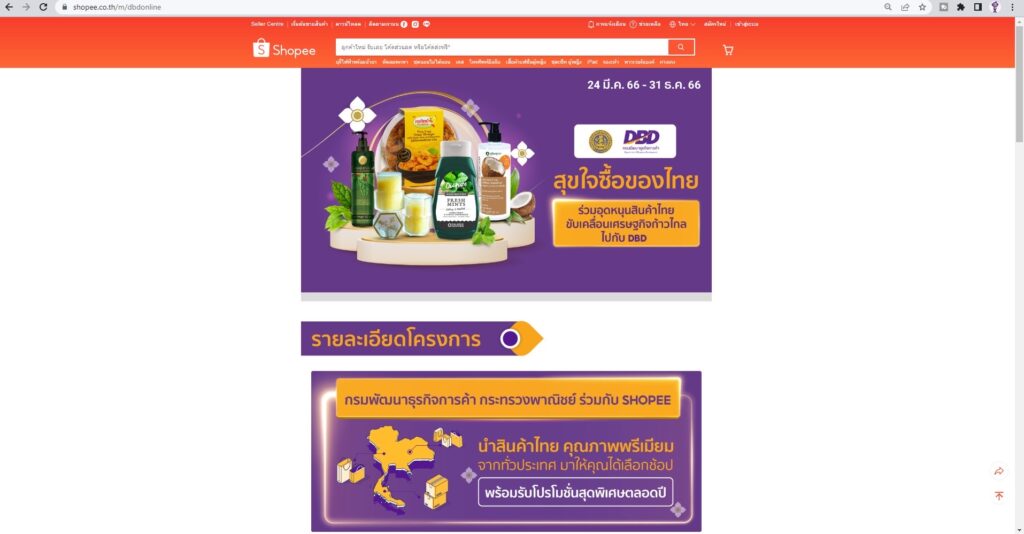Reload the page with the refresh button
Image resolution: width=1024 pixels, height=534 pixels.
coord(43,7)
